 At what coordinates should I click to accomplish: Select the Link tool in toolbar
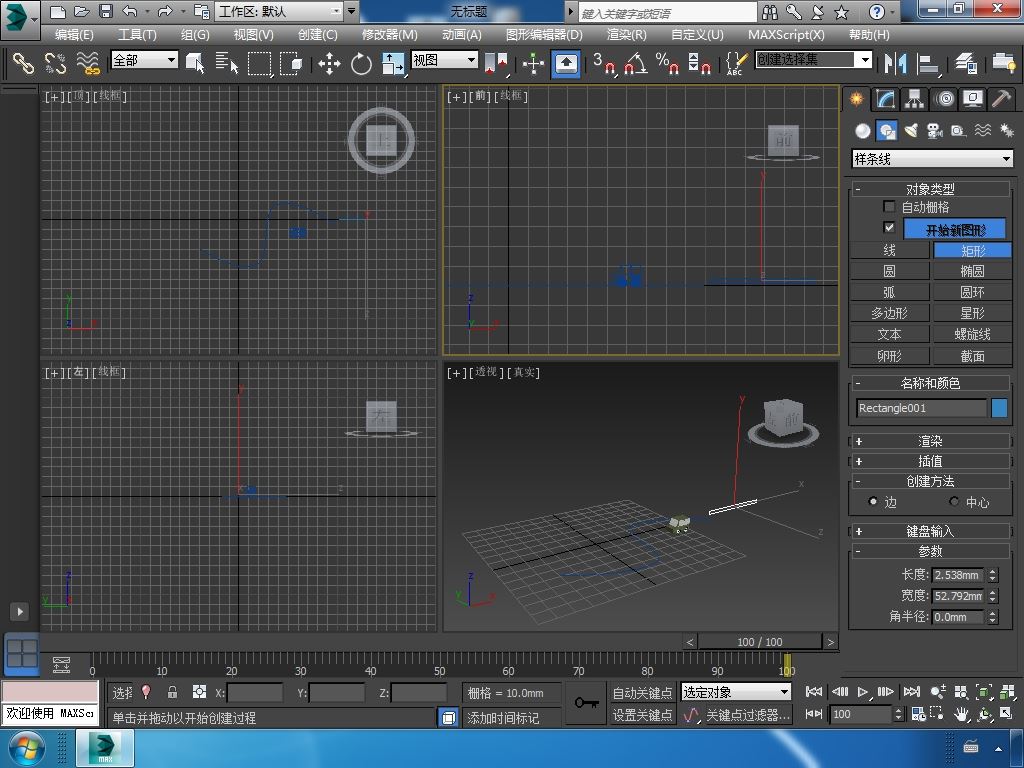pyautogui.click(x=23, y=63)
